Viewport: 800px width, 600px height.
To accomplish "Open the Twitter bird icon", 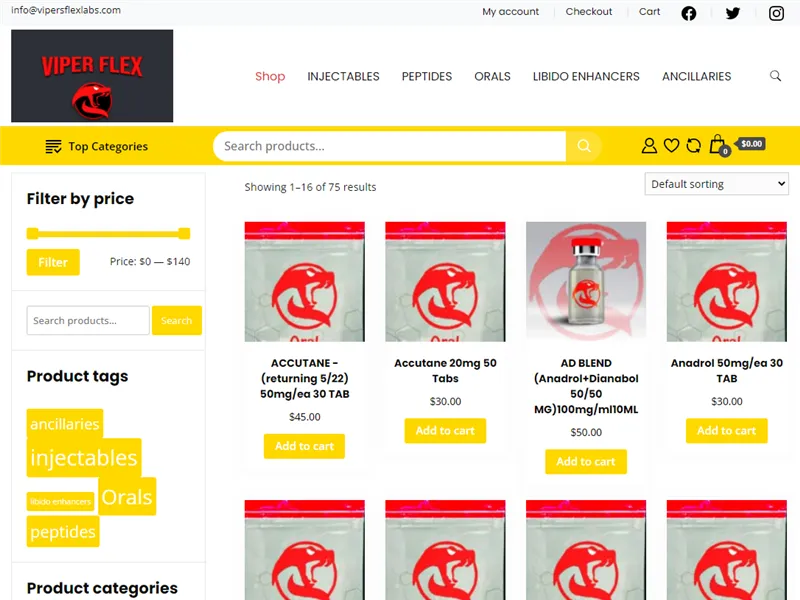I will coord(733,13).
